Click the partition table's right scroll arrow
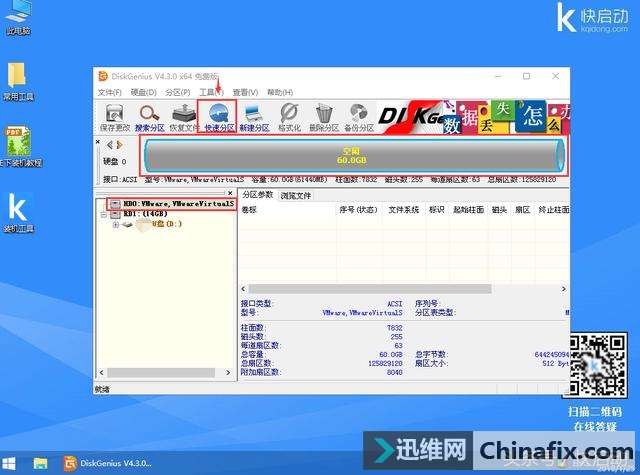Viewport: 640px width, 475px height. (x=564, y=289)
